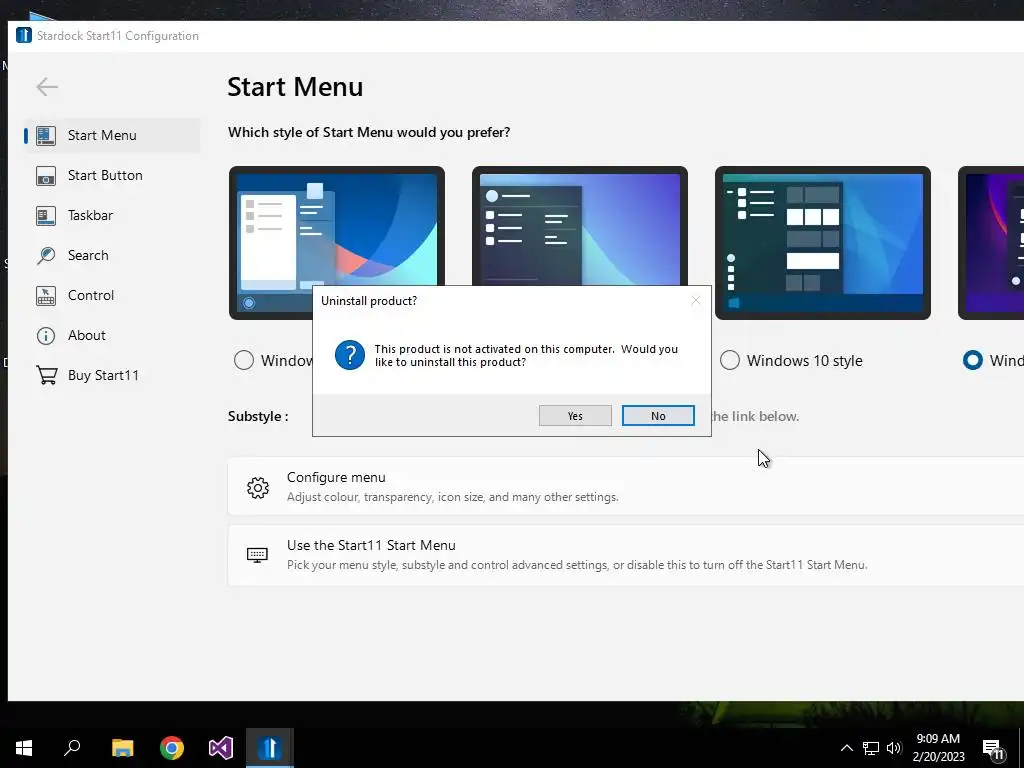Click the Control keyboard sidebar icon
The image size is (1024, 768).
pyautogui.click(x=46, y=296)
